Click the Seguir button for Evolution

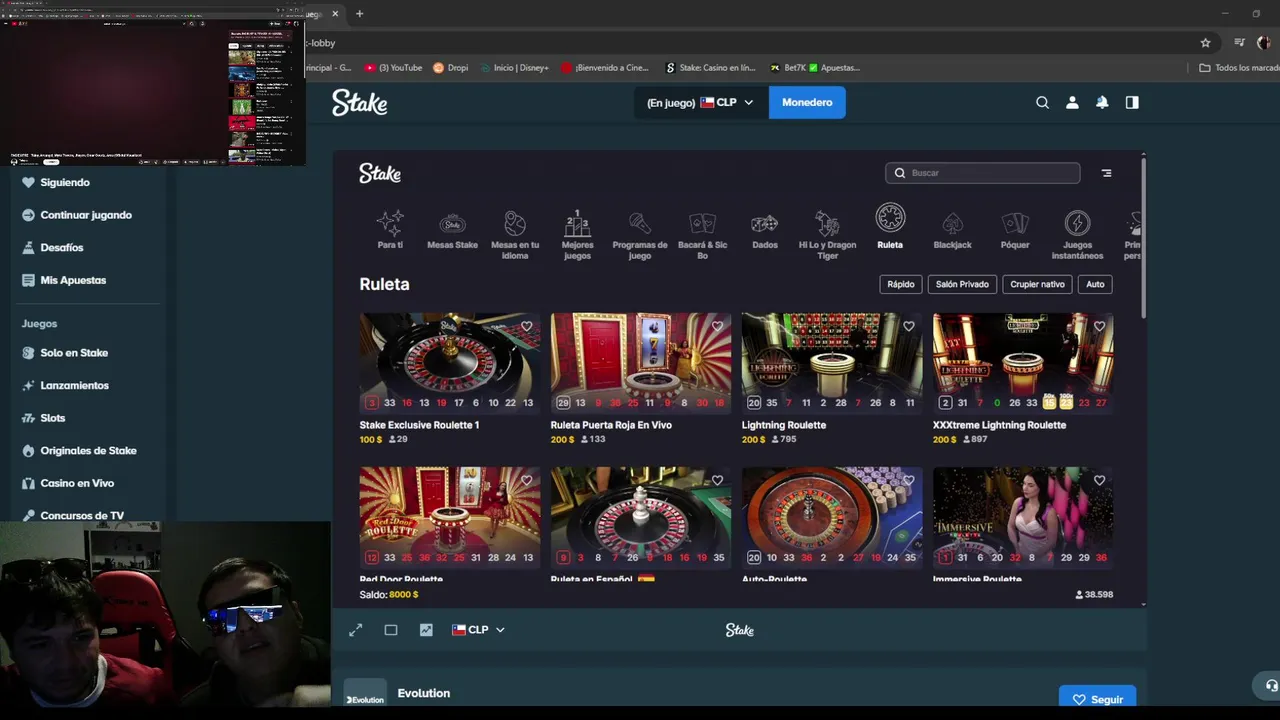tap(1097, 699)
